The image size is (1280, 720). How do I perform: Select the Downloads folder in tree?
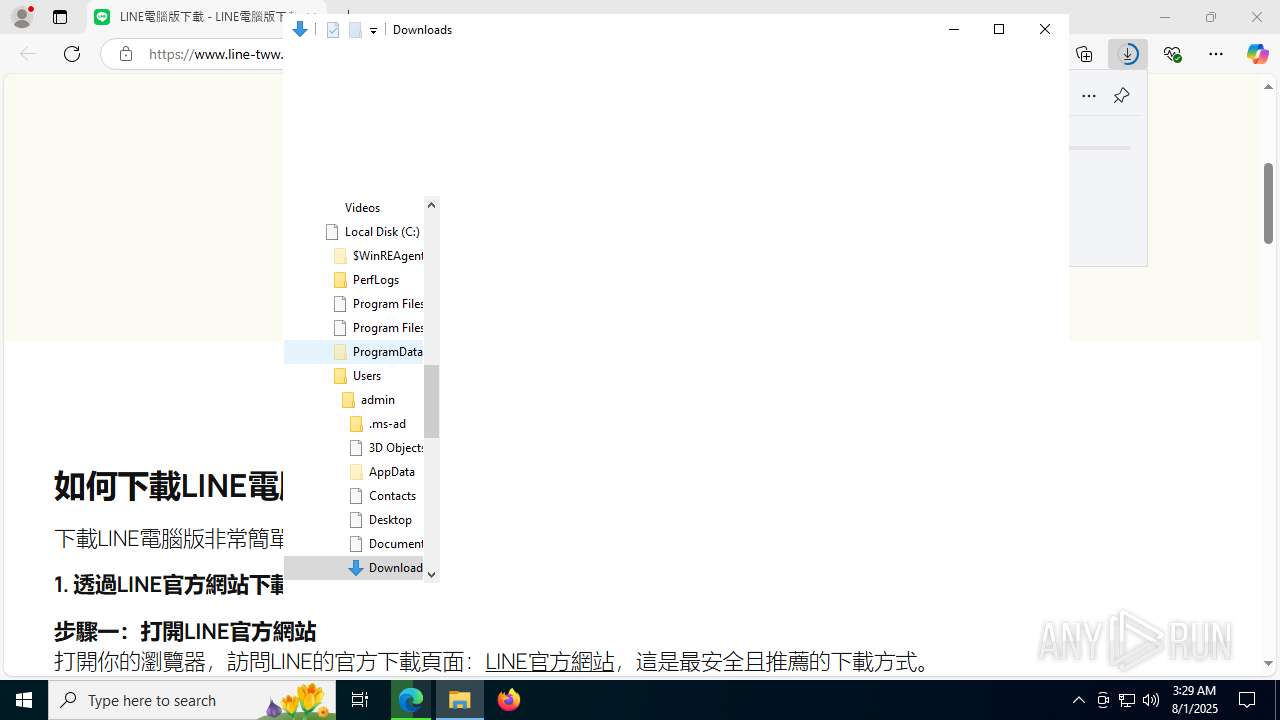[x=396, y=568]
